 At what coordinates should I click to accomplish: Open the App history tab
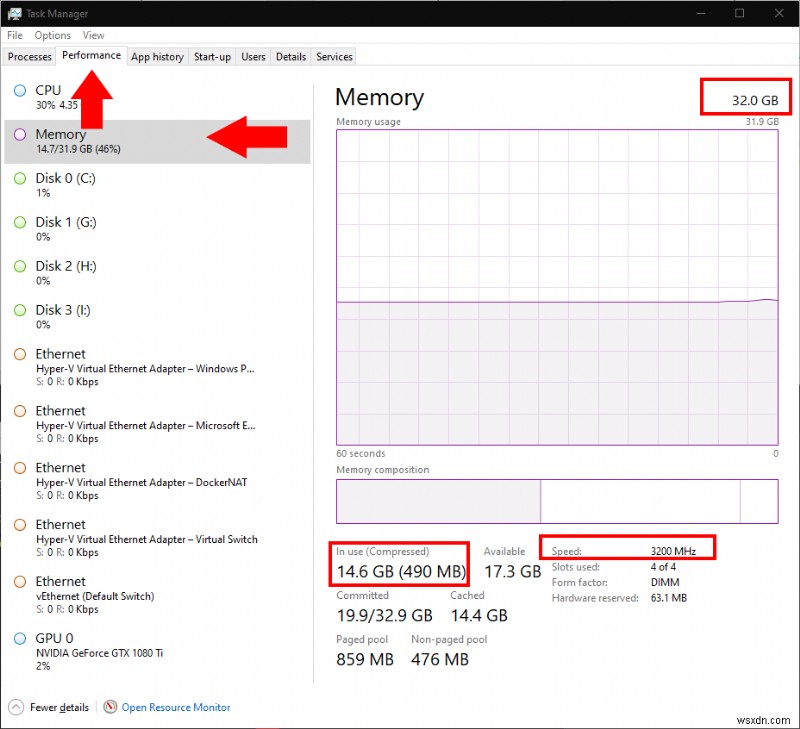[157, 56]
